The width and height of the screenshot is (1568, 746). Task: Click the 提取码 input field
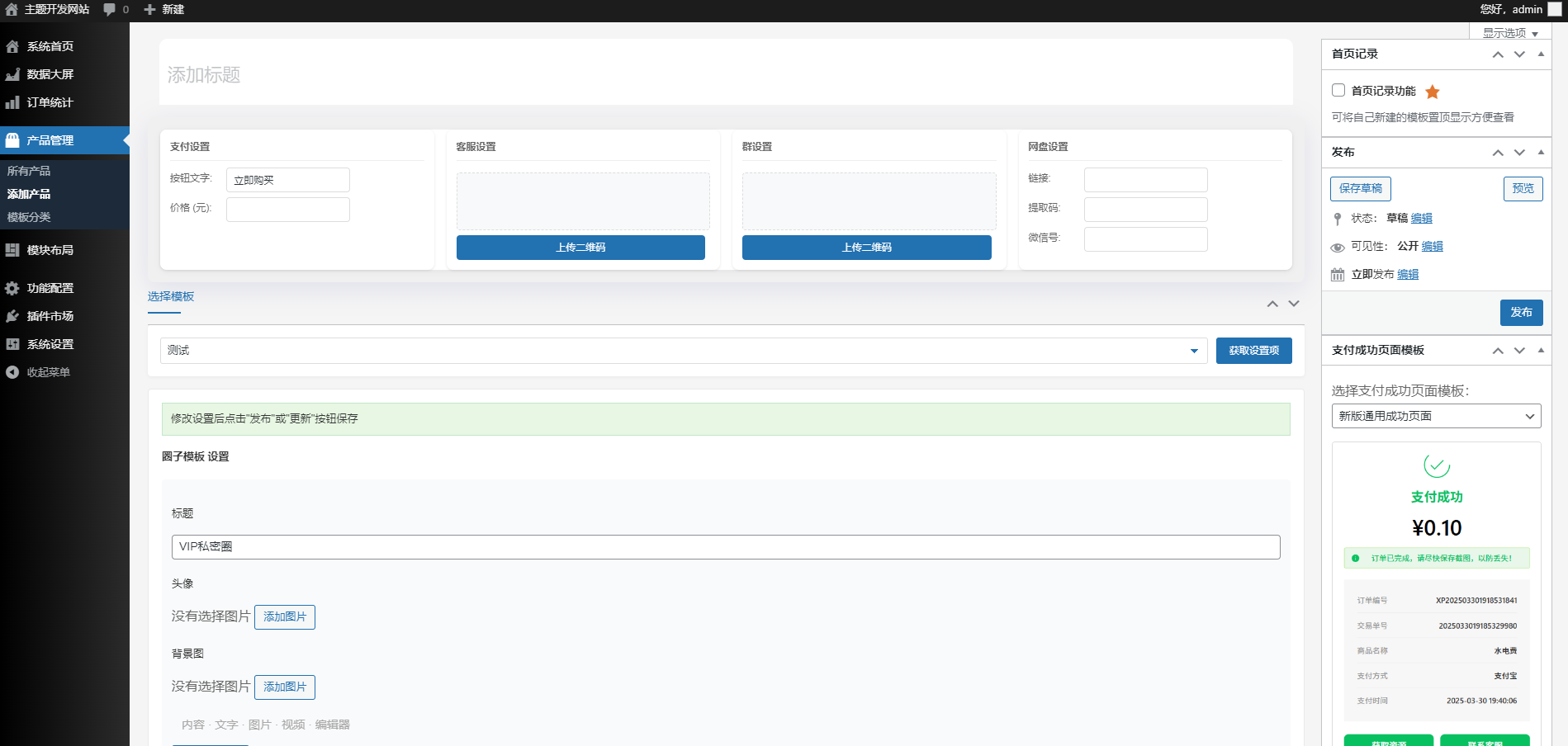1146,210
